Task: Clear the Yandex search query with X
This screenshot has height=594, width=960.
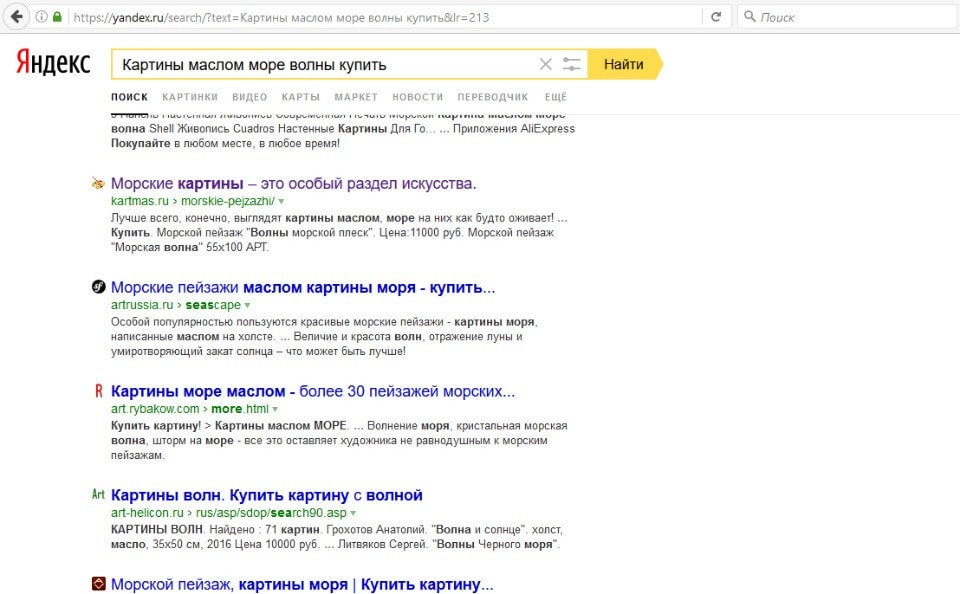Action: [x=545, y=64]
